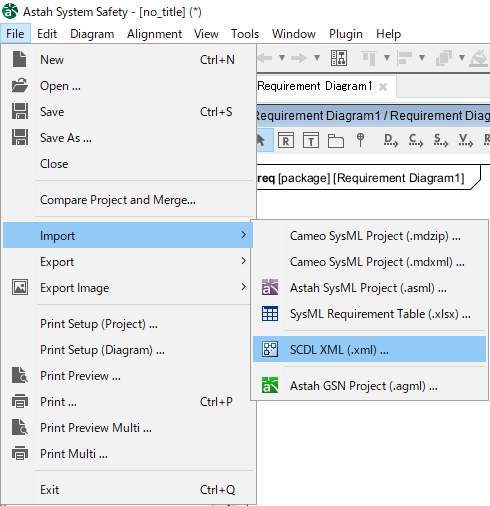Choose Close from the File menu
This screenshot has height=506, width=490.
[128, 164]
